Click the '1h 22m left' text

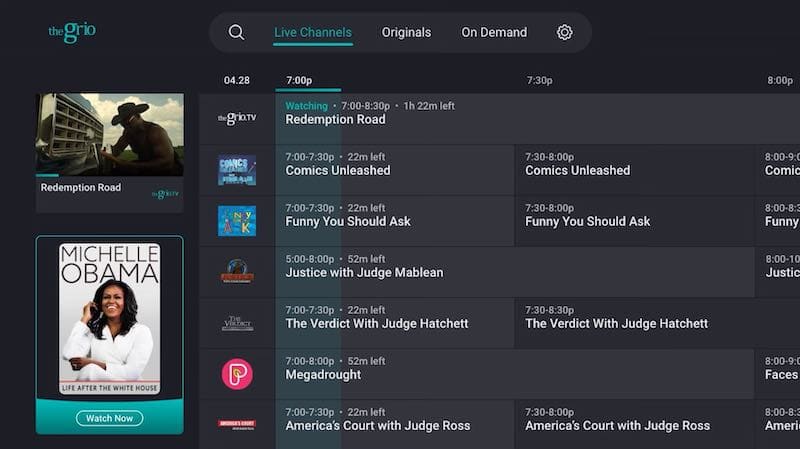pos(429,106)
